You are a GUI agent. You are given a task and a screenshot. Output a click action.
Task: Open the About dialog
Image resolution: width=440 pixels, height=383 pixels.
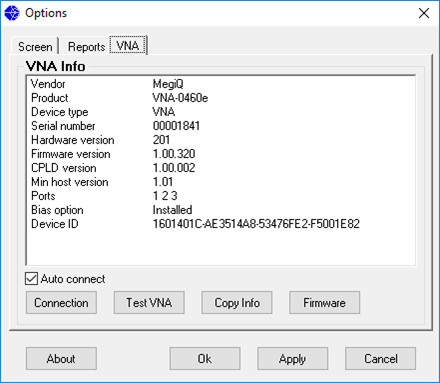pos(61,359)
